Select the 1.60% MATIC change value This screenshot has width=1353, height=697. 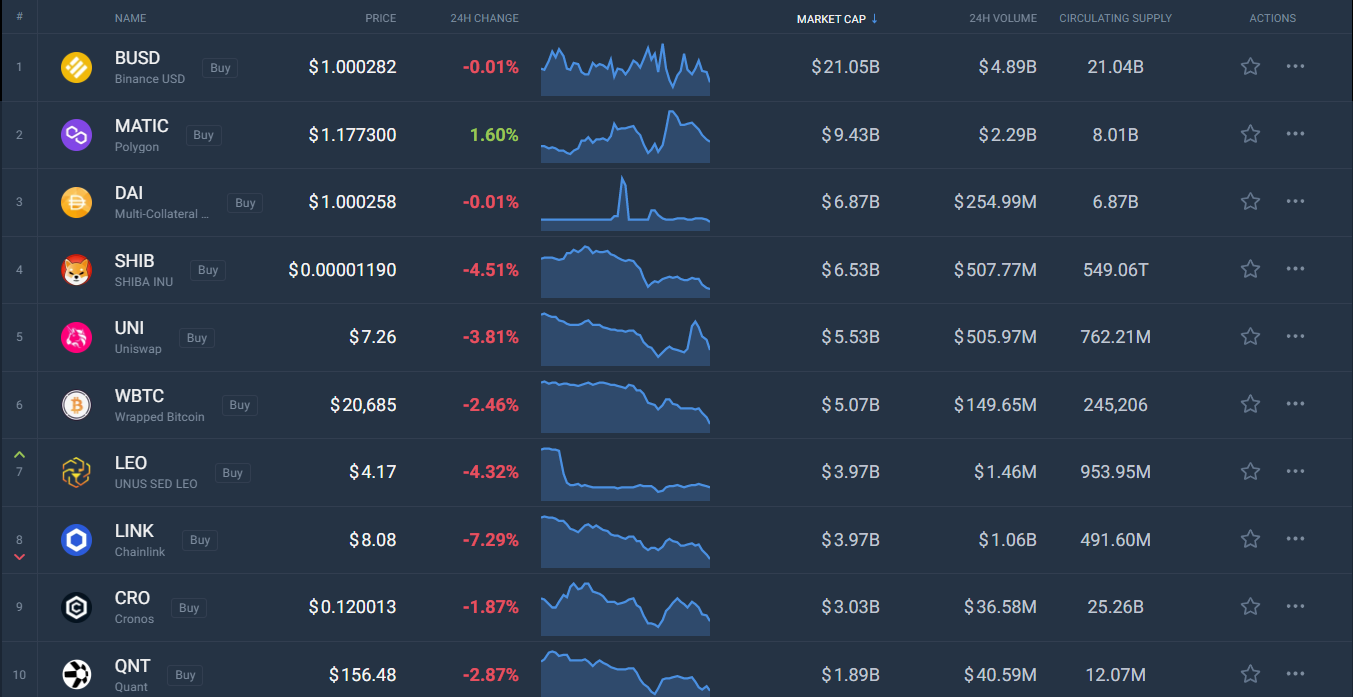(x=494, y=135)
